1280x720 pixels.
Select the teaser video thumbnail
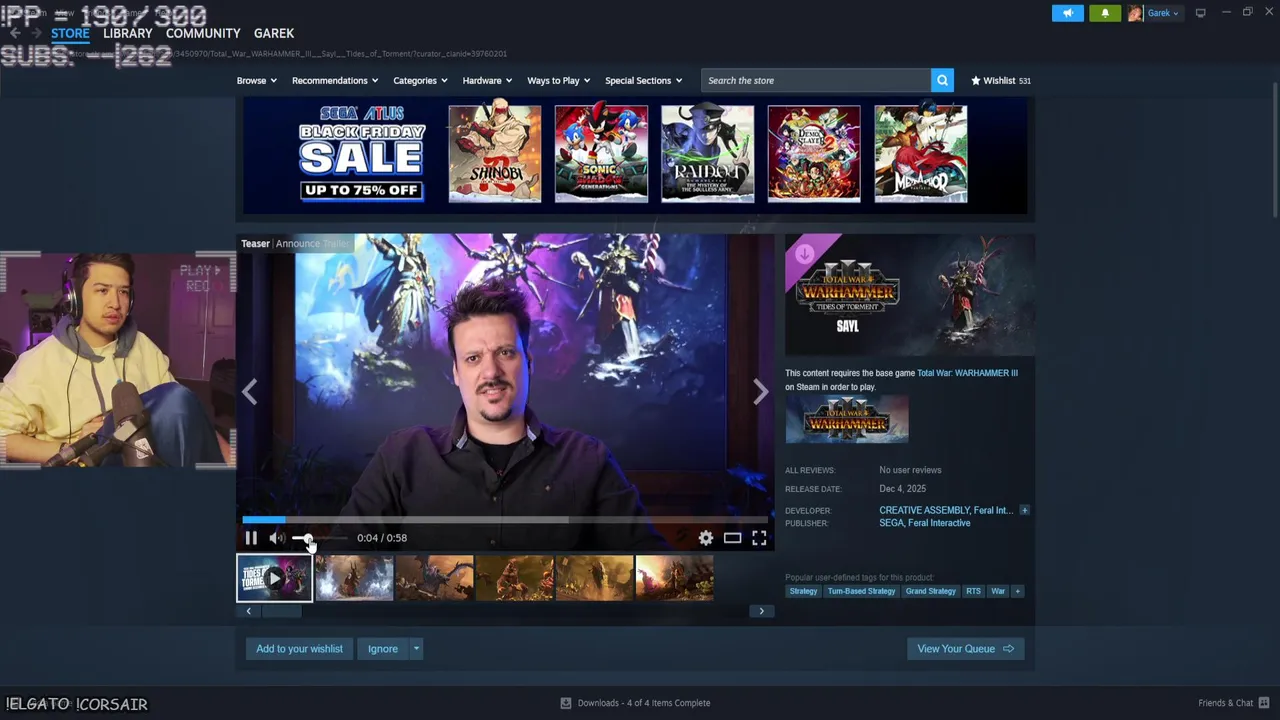point(274,578)
